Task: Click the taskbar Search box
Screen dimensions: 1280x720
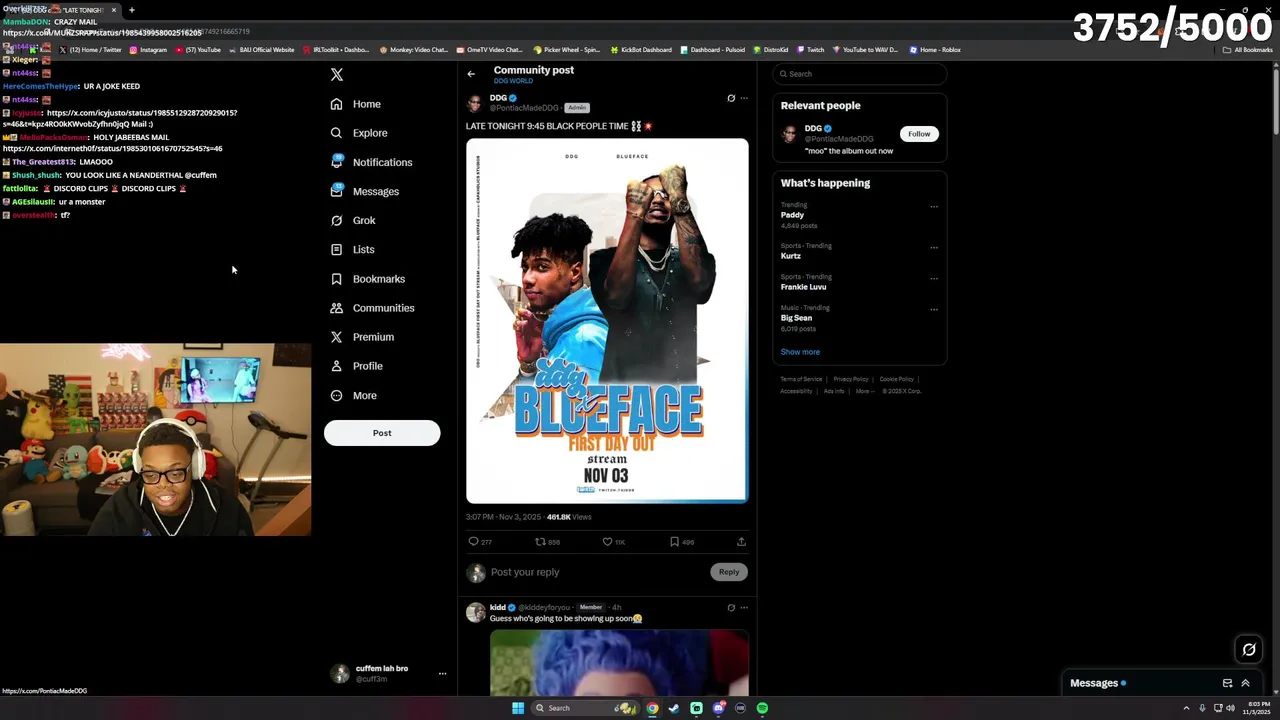Action: point(586,708)
